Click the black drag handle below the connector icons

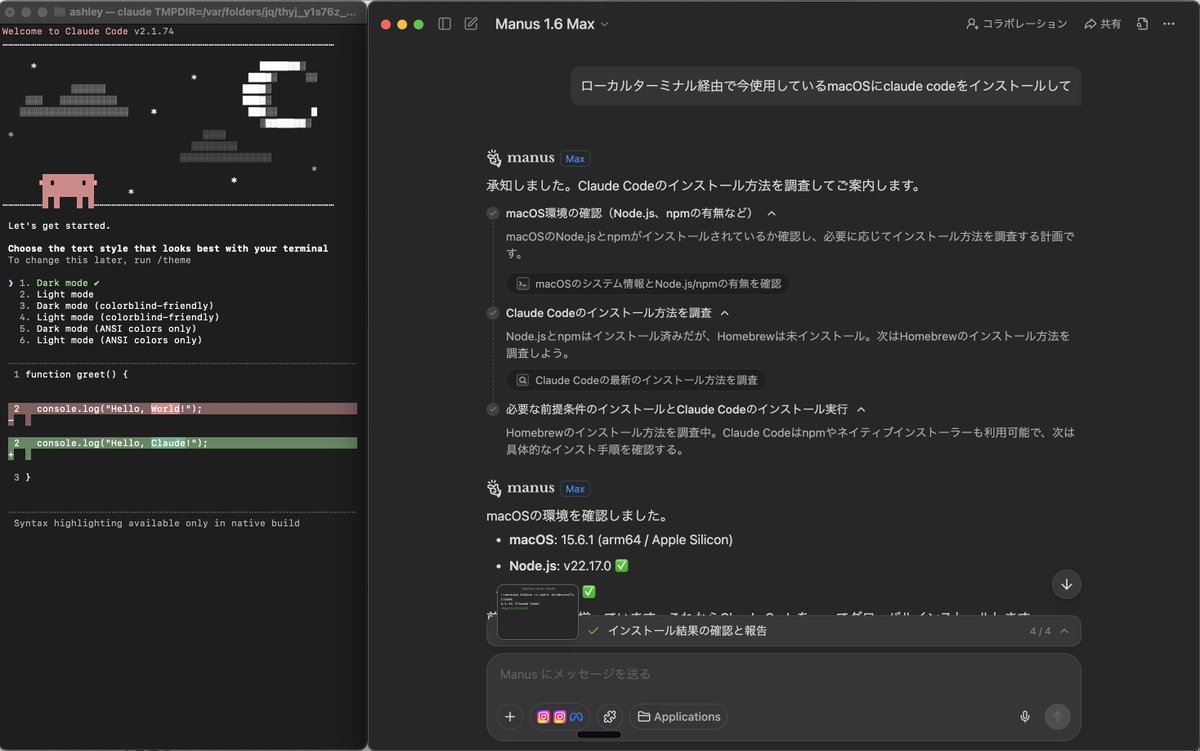click(x=600, y=733)
